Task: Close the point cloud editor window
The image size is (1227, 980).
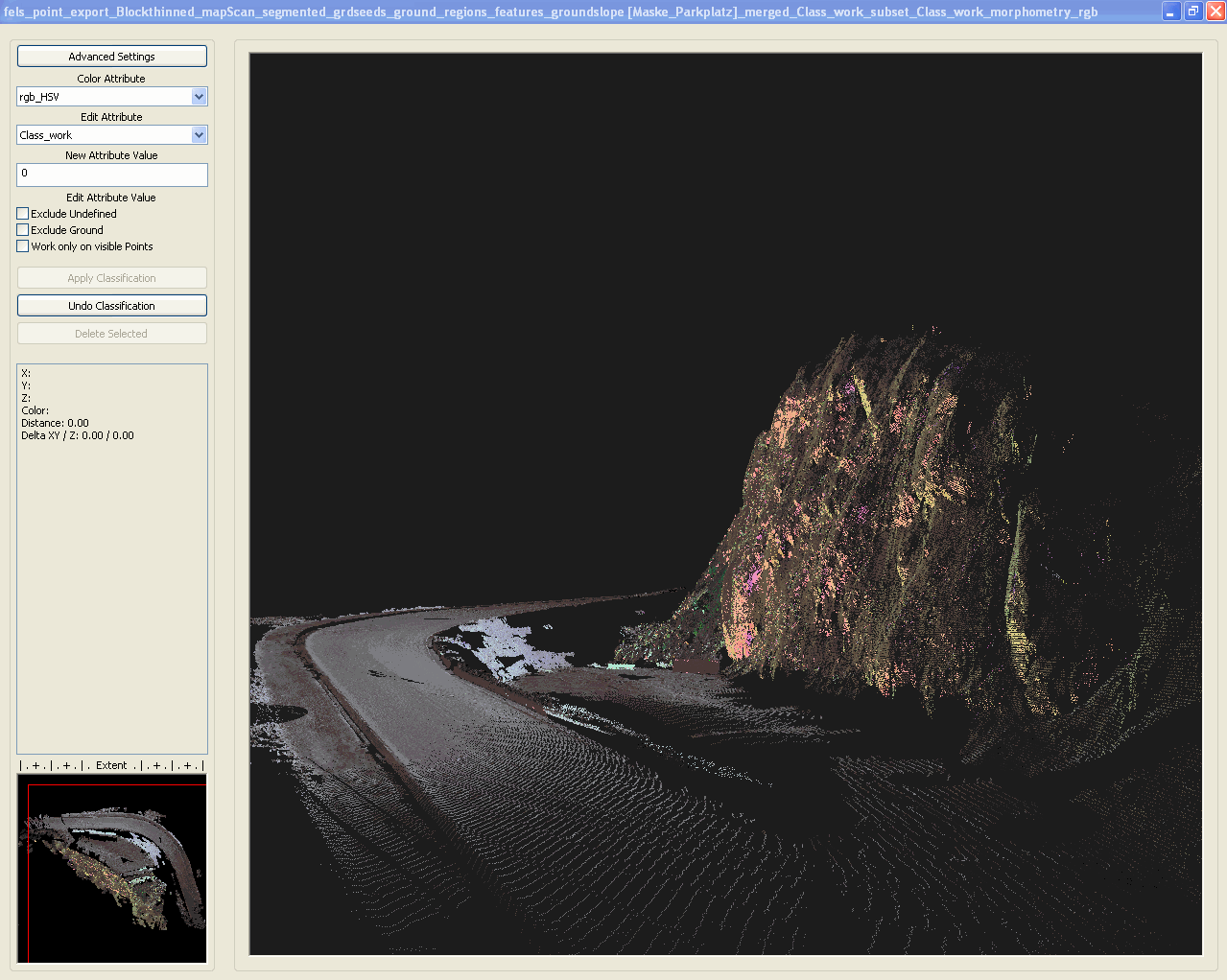Action: (x=1215, y=12)
